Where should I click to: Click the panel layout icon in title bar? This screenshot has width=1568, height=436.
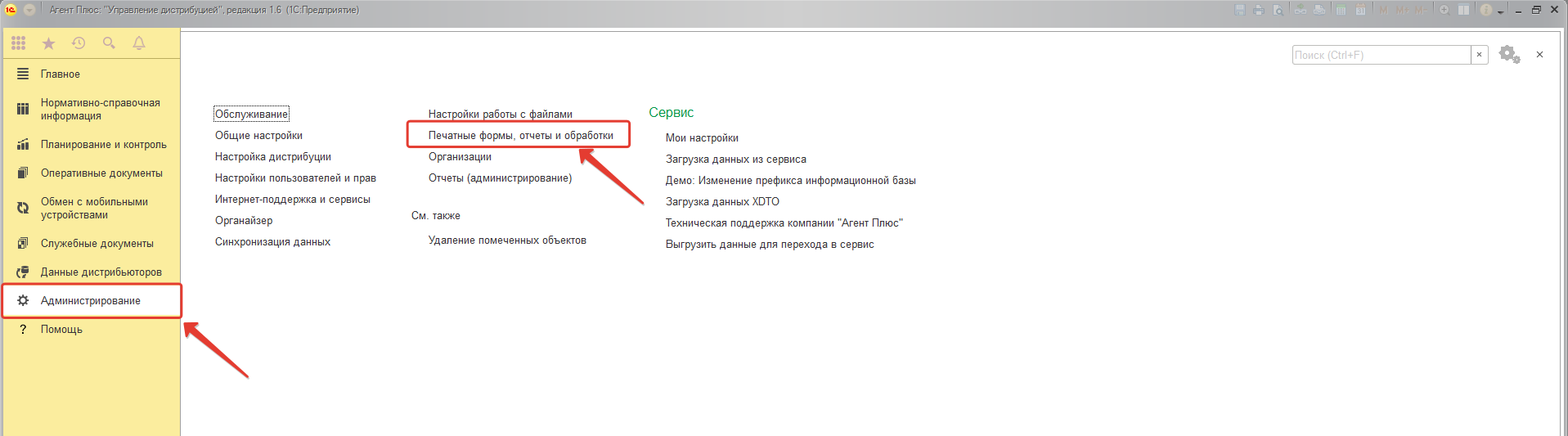point(1463,10)
